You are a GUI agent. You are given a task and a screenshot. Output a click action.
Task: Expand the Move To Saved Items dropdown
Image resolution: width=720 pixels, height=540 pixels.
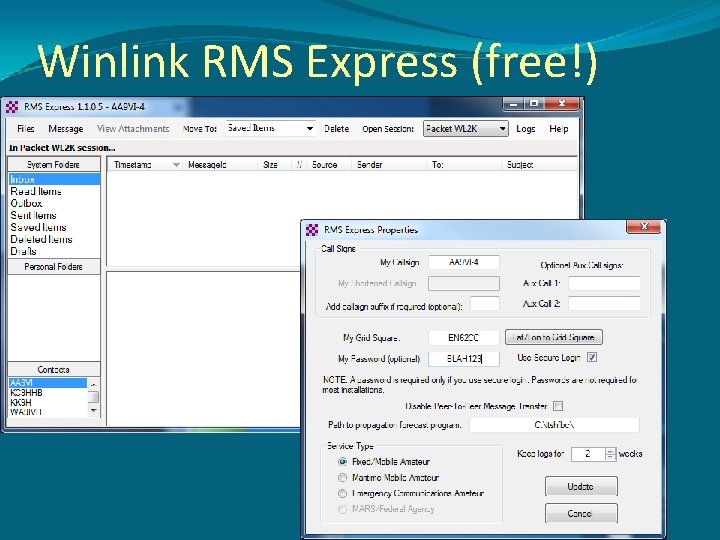pos(310,129)
